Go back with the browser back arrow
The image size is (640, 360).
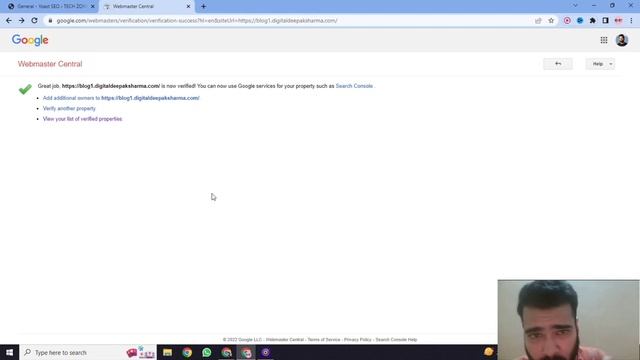click(x=9, y=20)
